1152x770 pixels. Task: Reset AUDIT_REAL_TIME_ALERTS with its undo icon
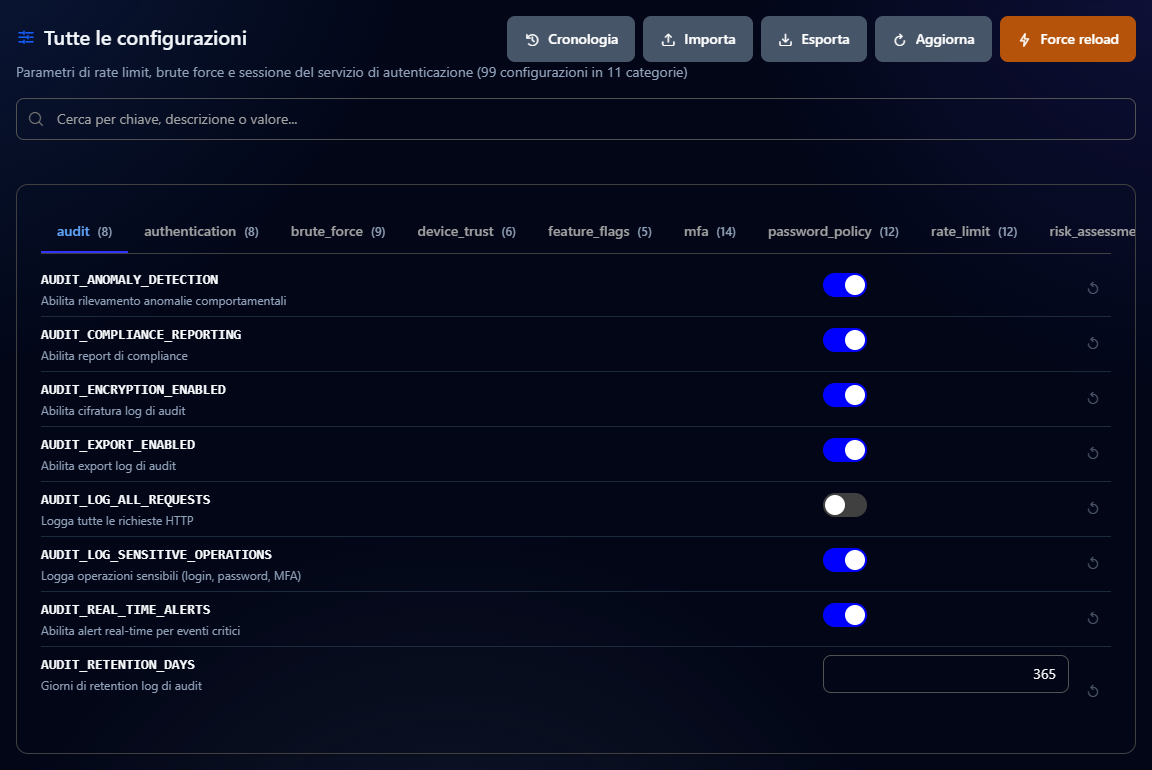1092,619
